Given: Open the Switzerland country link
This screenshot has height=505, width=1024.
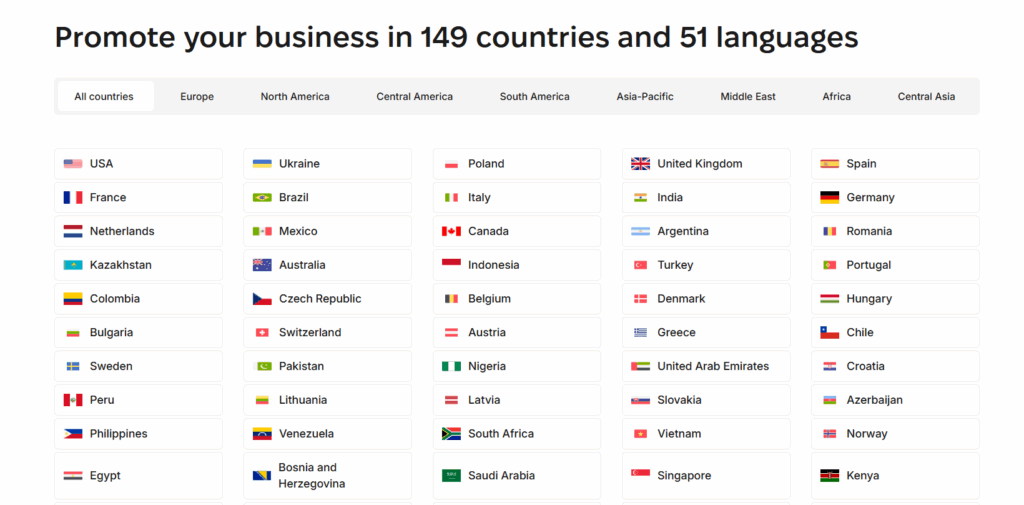Looking at the screenshot, I should (x=328, y=333).
